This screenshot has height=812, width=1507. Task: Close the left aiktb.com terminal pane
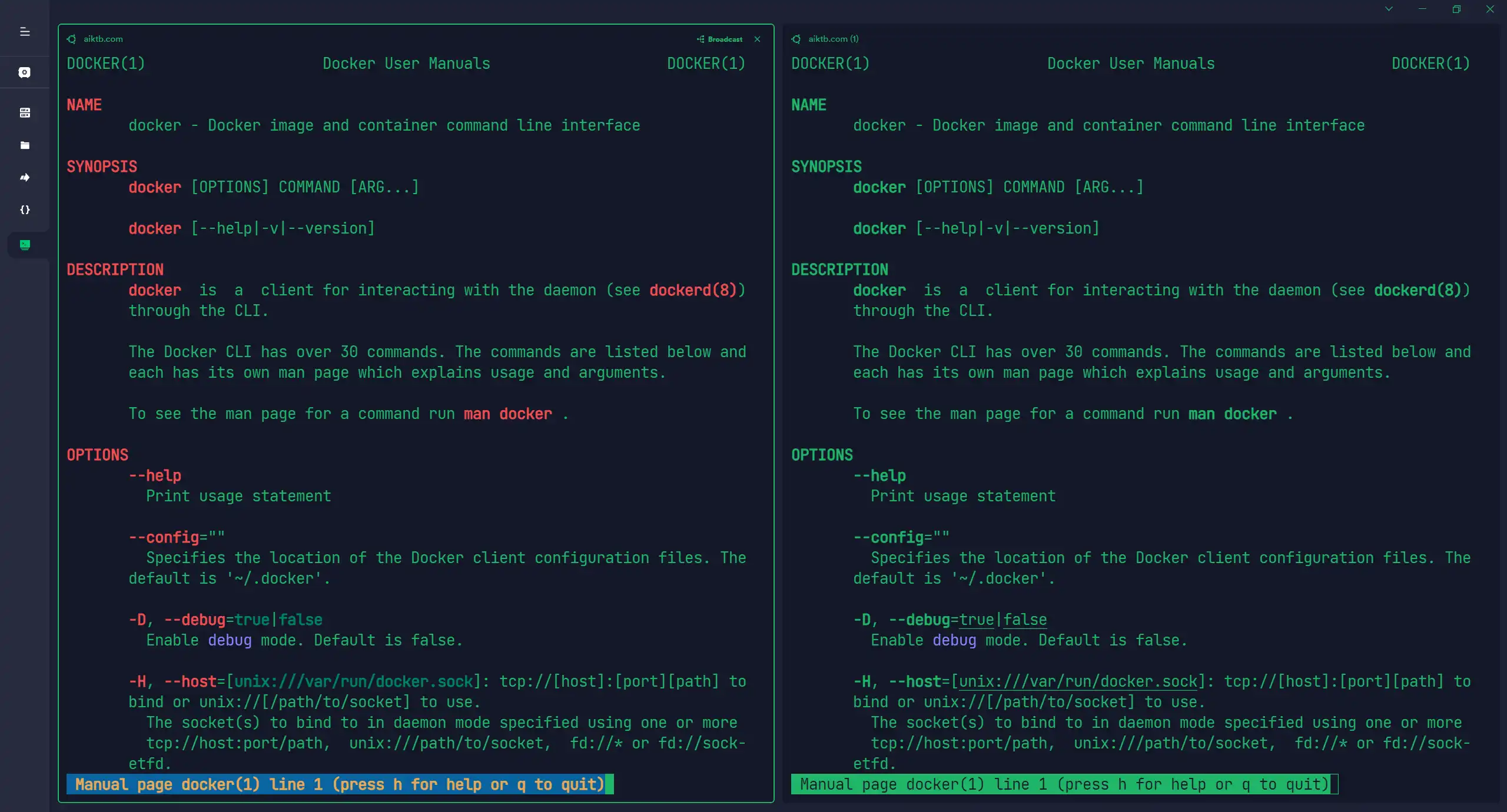(758, 39)
